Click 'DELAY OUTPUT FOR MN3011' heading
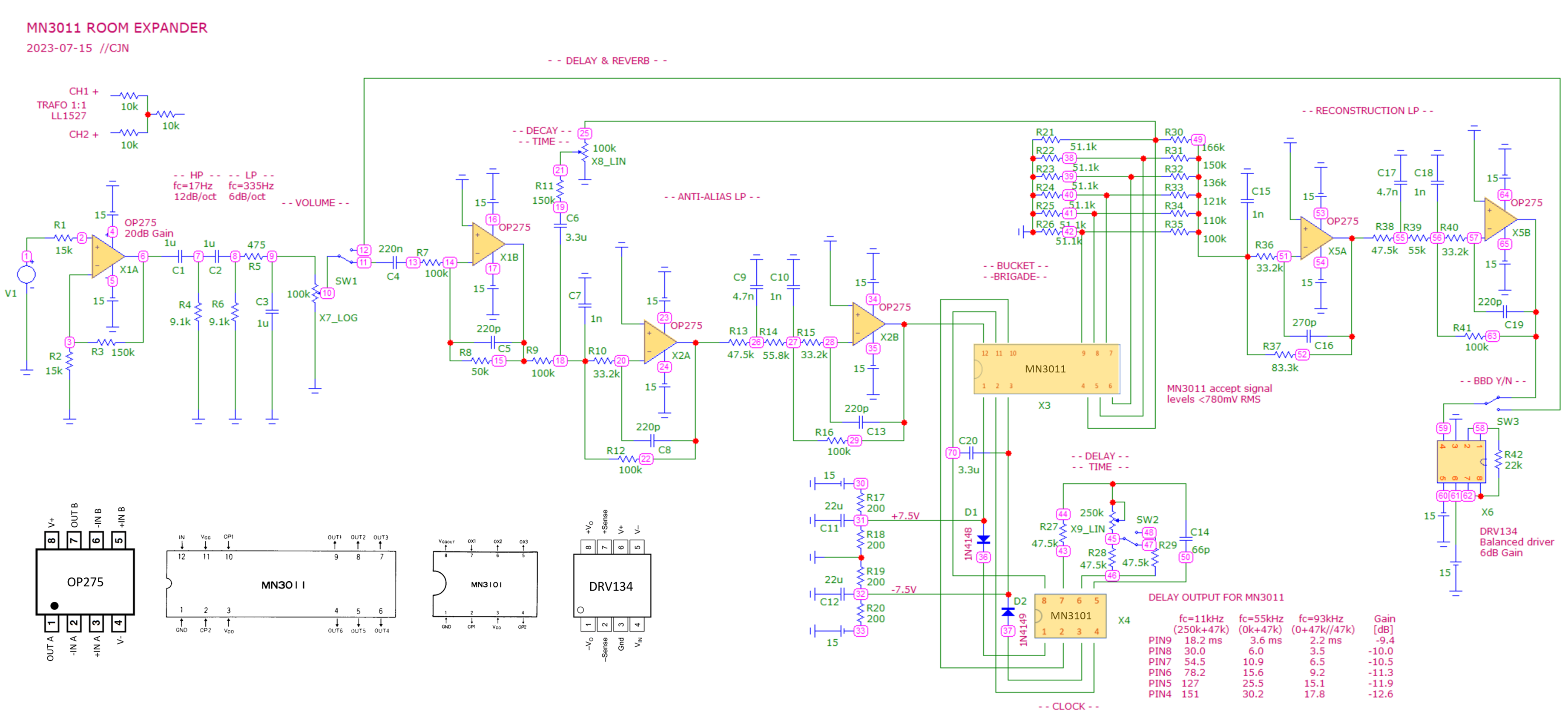 1216,597
